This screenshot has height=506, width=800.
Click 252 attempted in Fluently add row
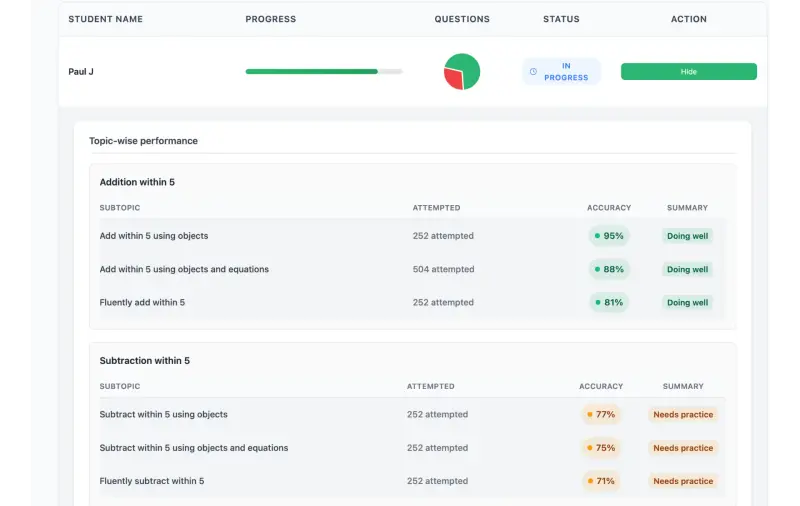(443, 302)
